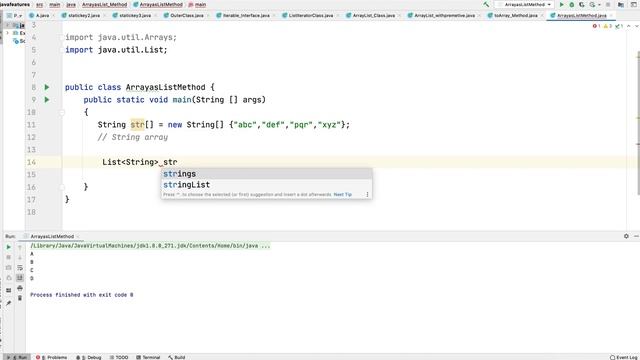Open the Event Log

pyautogui.click(x=624, y=357)
